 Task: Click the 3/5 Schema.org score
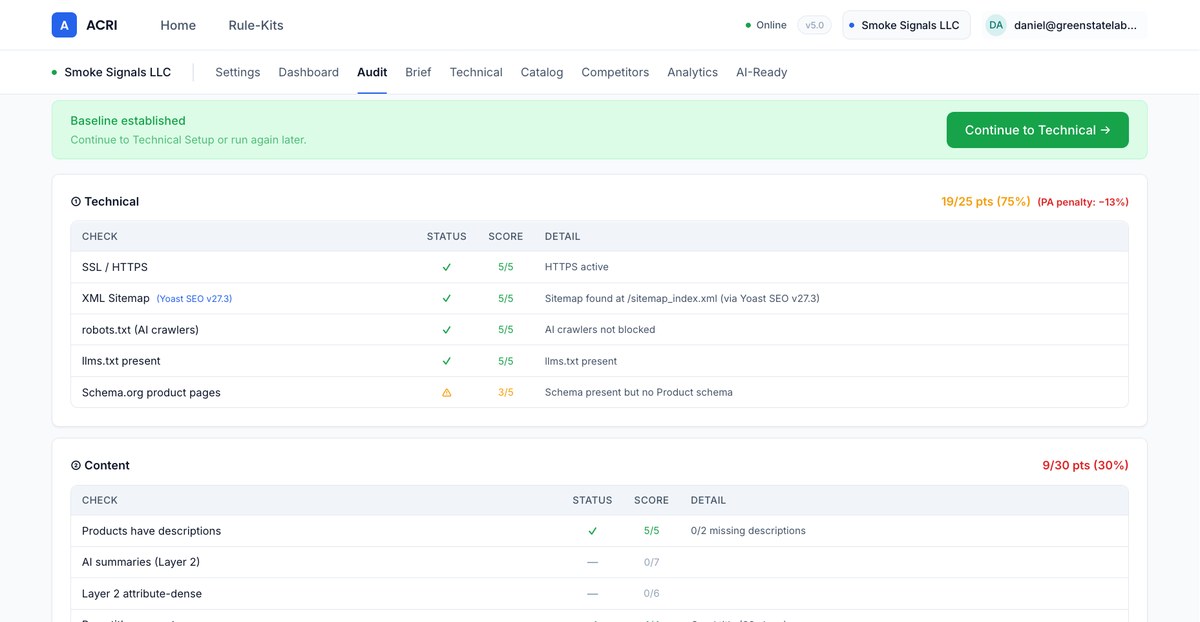tap(506, 393)
